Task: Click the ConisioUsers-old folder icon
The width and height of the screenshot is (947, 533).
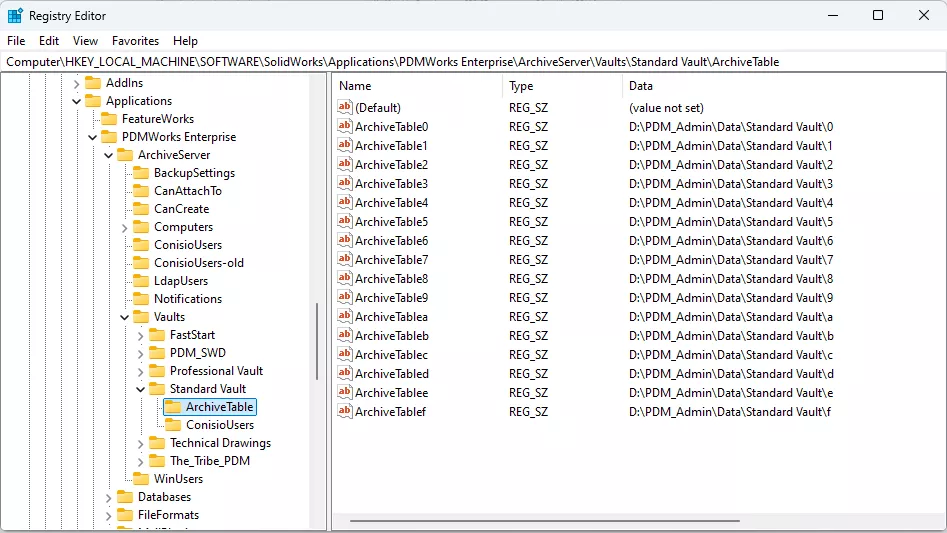Action: 141,263
